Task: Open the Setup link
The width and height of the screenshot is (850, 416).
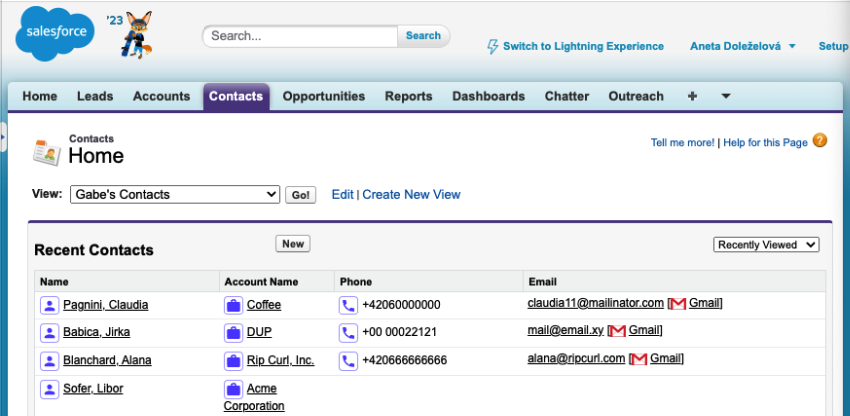Action: coord(834,47)
